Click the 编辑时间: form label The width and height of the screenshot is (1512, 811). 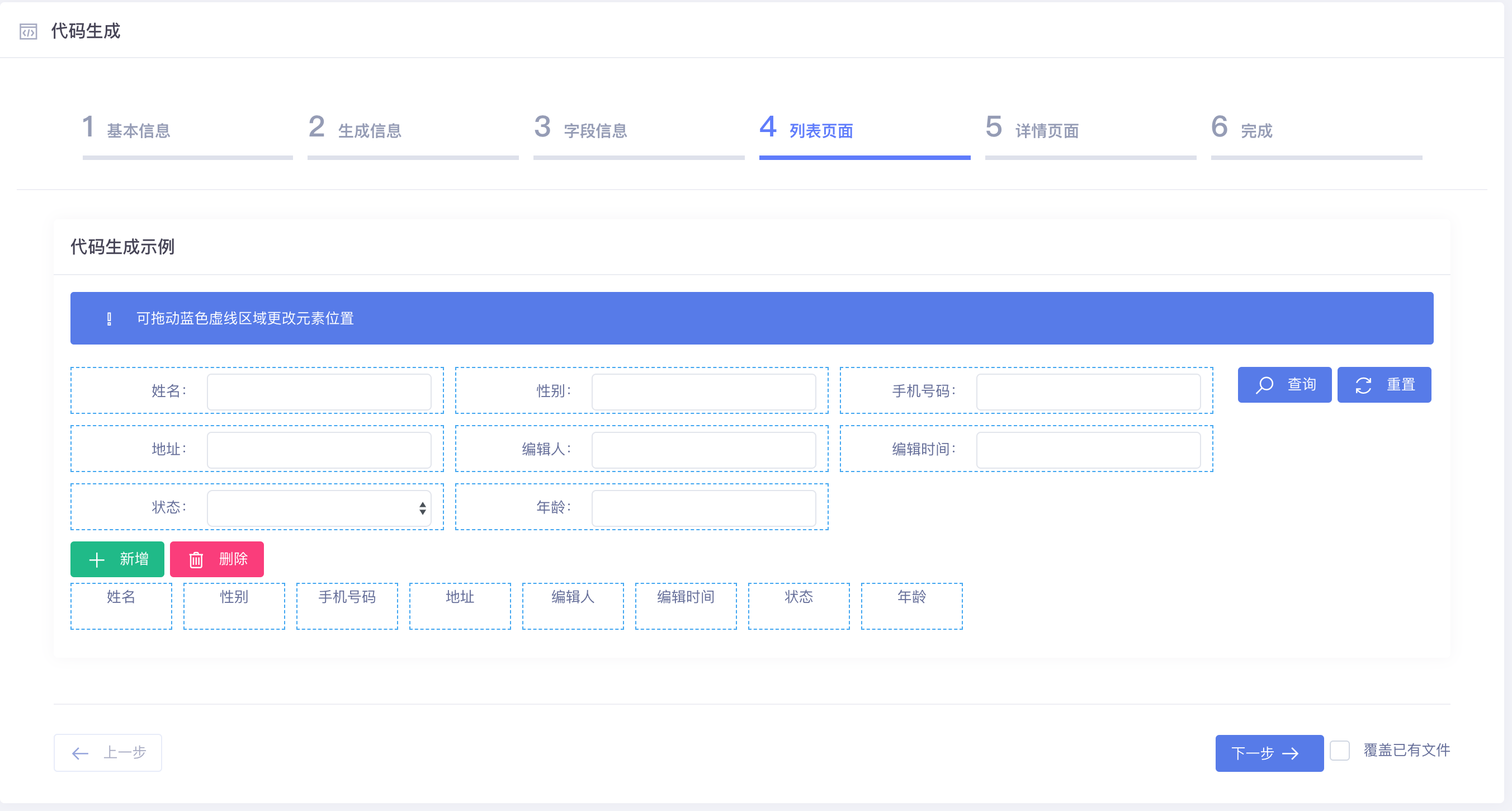coord(924,449)
